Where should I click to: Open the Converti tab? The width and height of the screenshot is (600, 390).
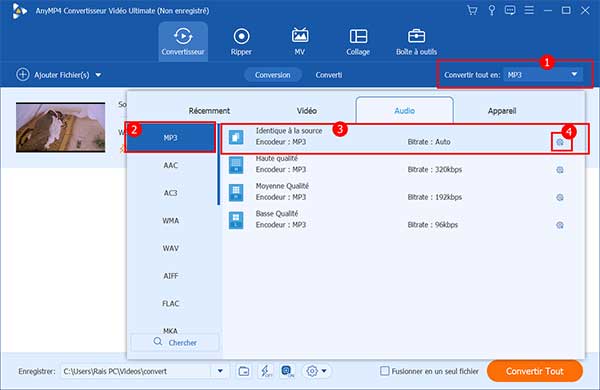pos(329,75)
